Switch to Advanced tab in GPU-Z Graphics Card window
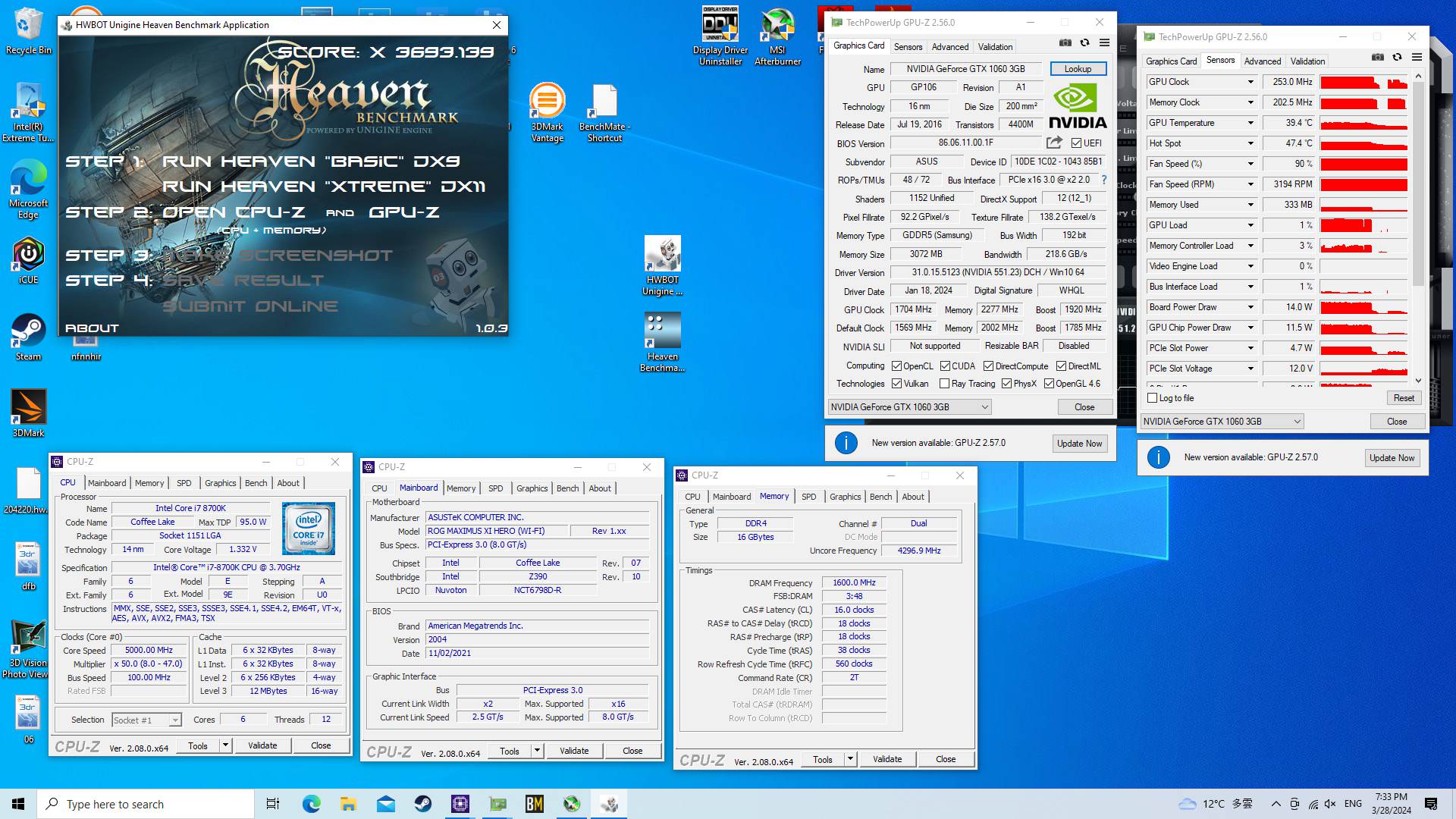Screen dimensions: 1456x819 click(949, 47)
